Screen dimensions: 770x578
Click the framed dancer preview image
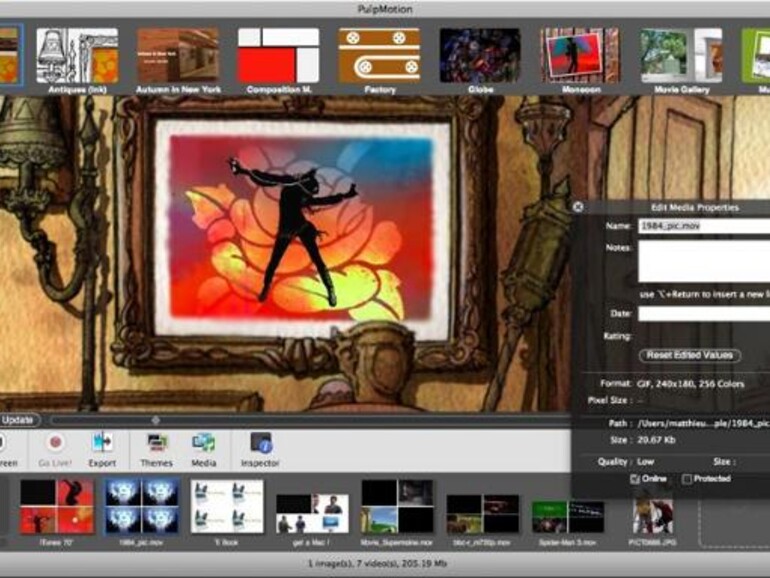302,228
